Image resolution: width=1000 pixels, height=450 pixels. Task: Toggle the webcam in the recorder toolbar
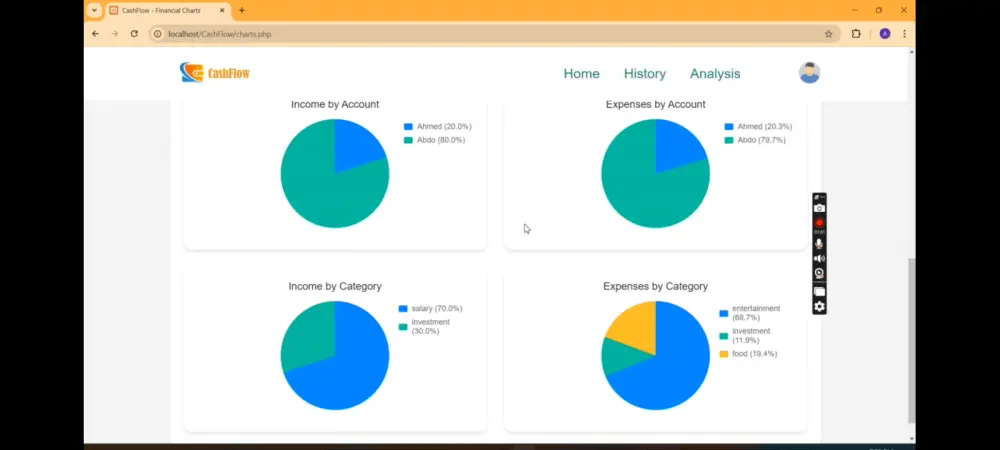tap(820, 273)
